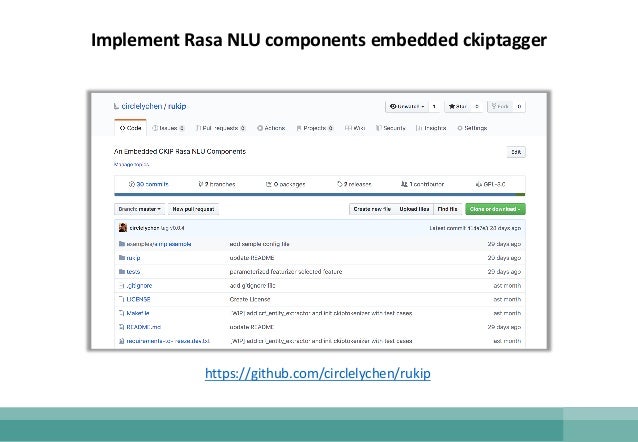Switch to the Wiki tab
The height and width of the screenshot is (442, 638).
(355, 128)
